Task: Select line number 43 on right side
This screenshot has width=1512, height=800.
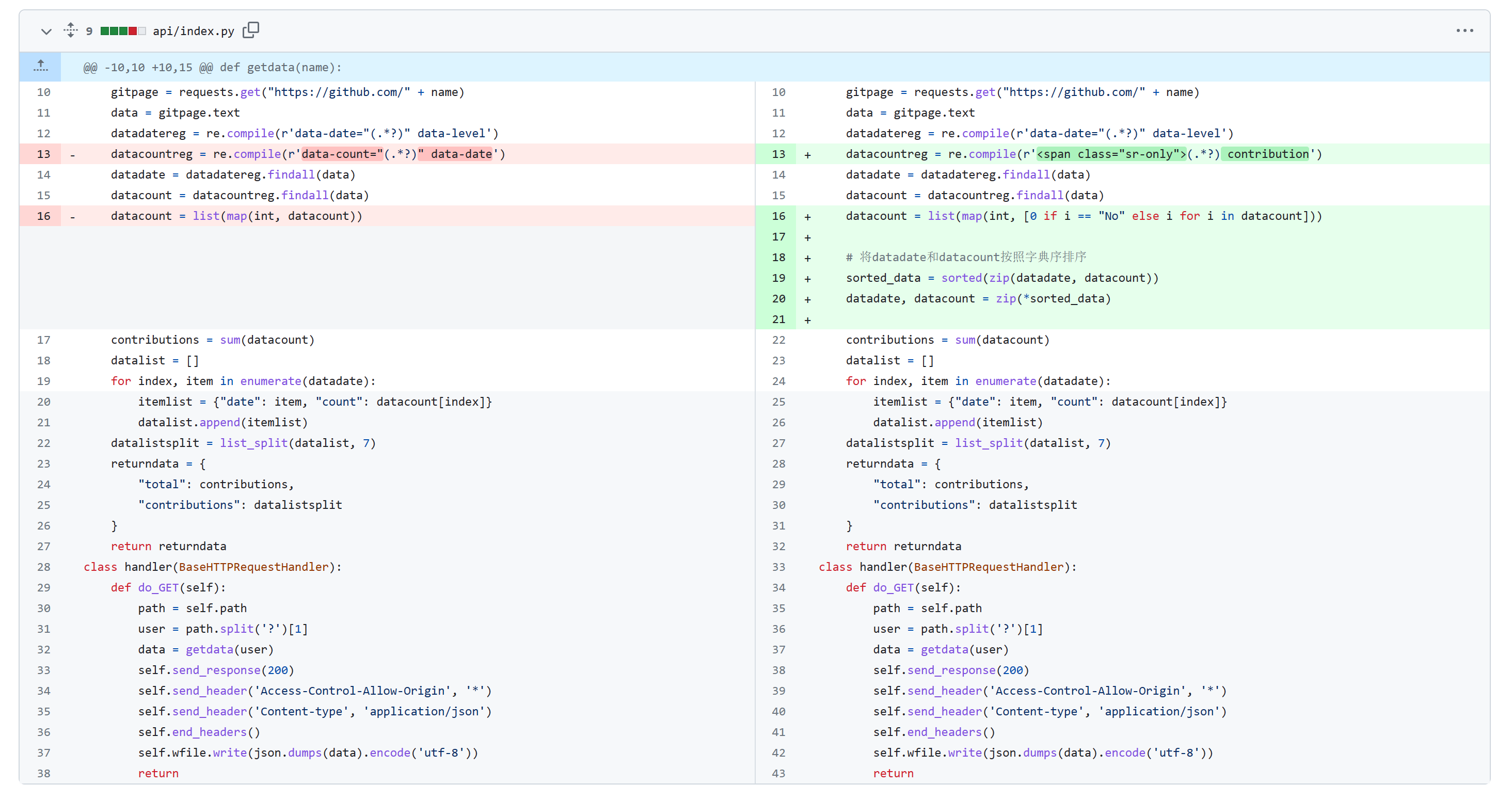Action: (x=778, y=773)
